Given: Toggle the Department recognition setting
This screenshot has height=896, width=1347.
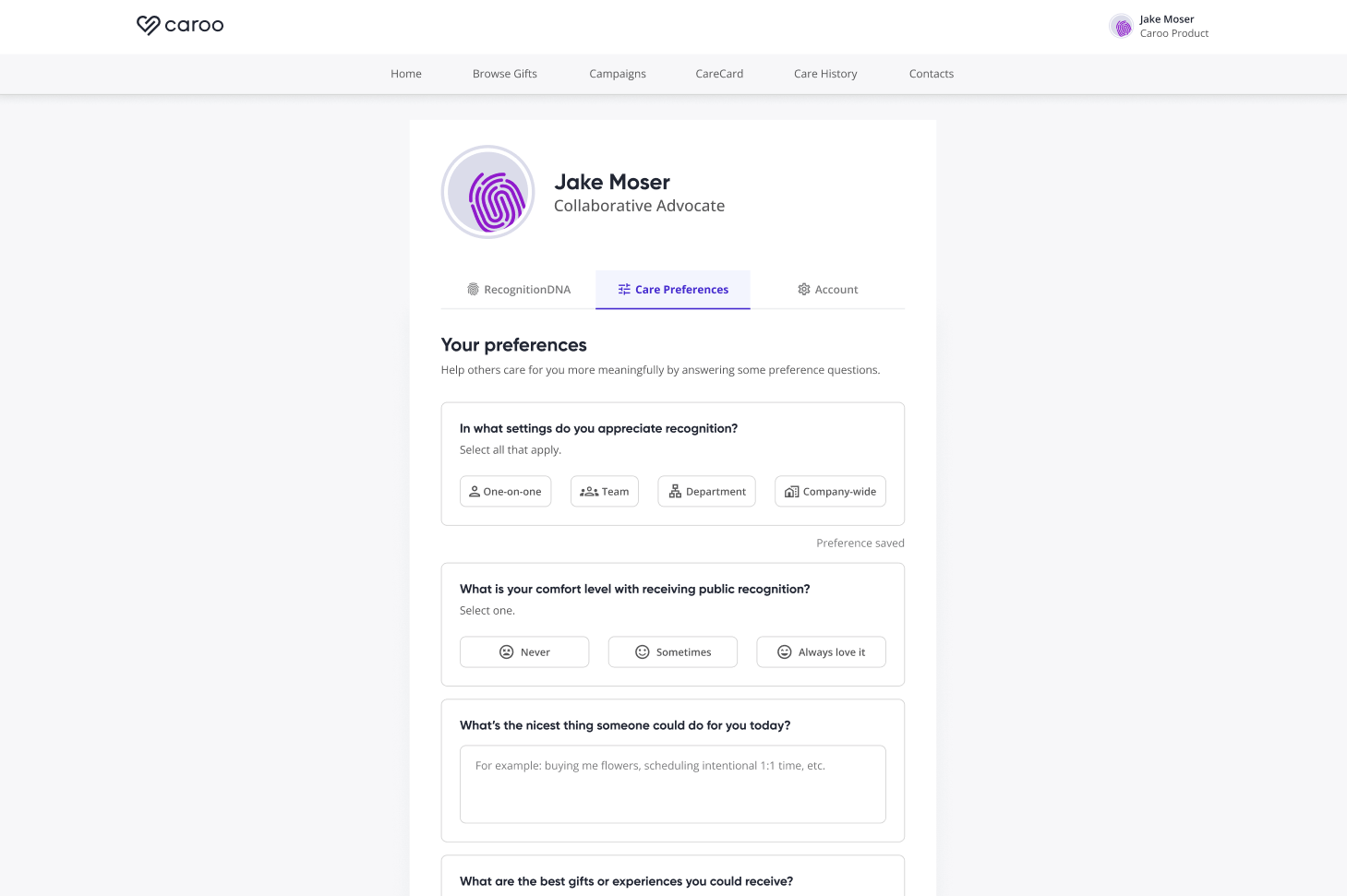Looking at the screenshot, I should [706, 492].
